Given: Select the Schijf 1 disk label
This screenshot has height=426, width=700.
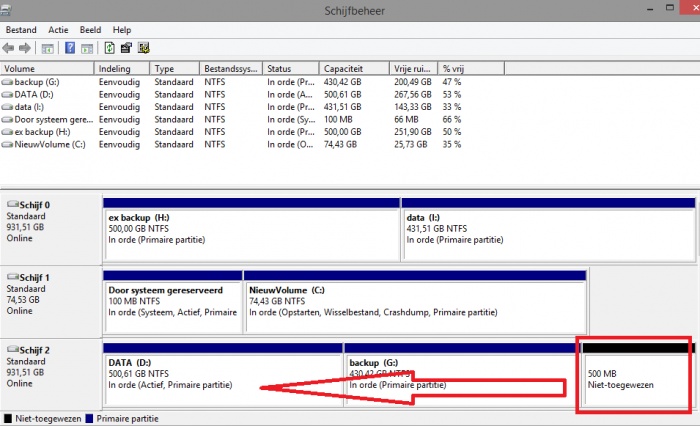Looking at the screenshot, I should [34, 278].
